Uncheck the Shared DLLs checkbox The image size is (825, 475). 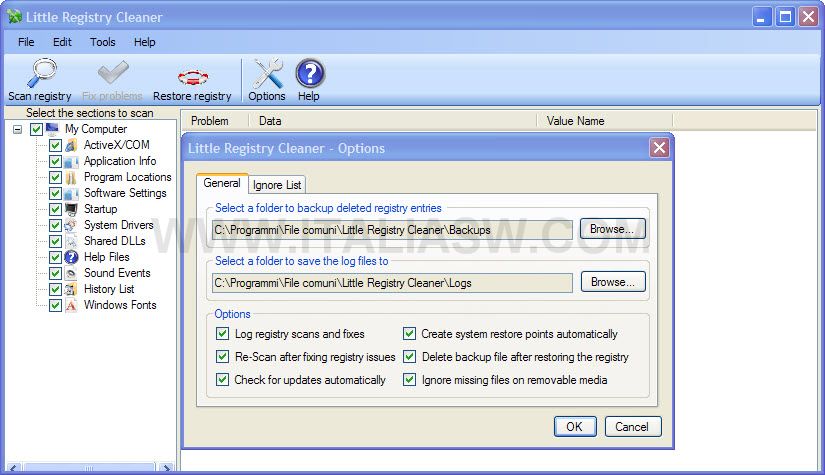pos(55,241)
